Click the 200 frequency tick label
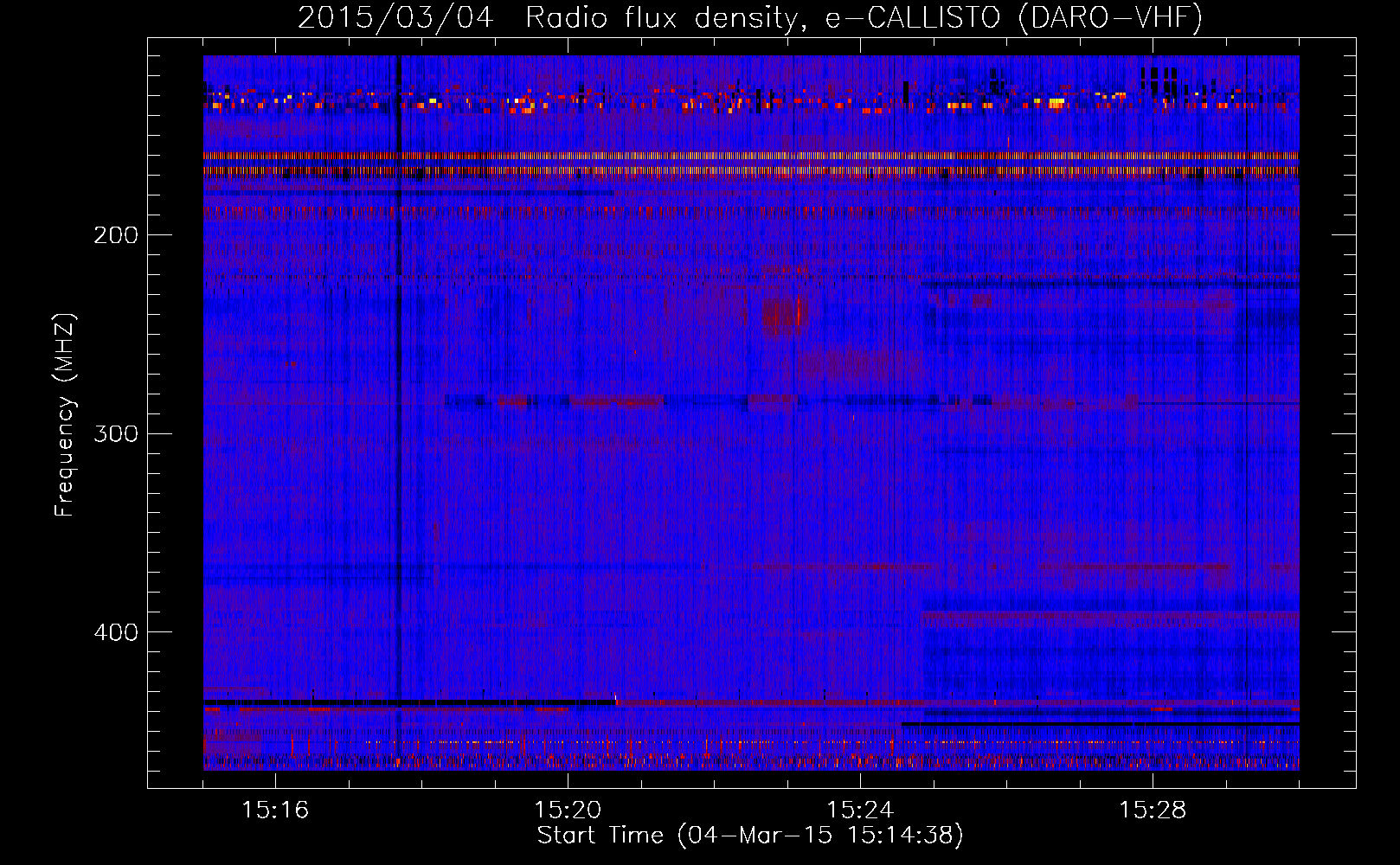Image resolution: width=1400 pixels, height=865 pixels. (x=116, y=235)
